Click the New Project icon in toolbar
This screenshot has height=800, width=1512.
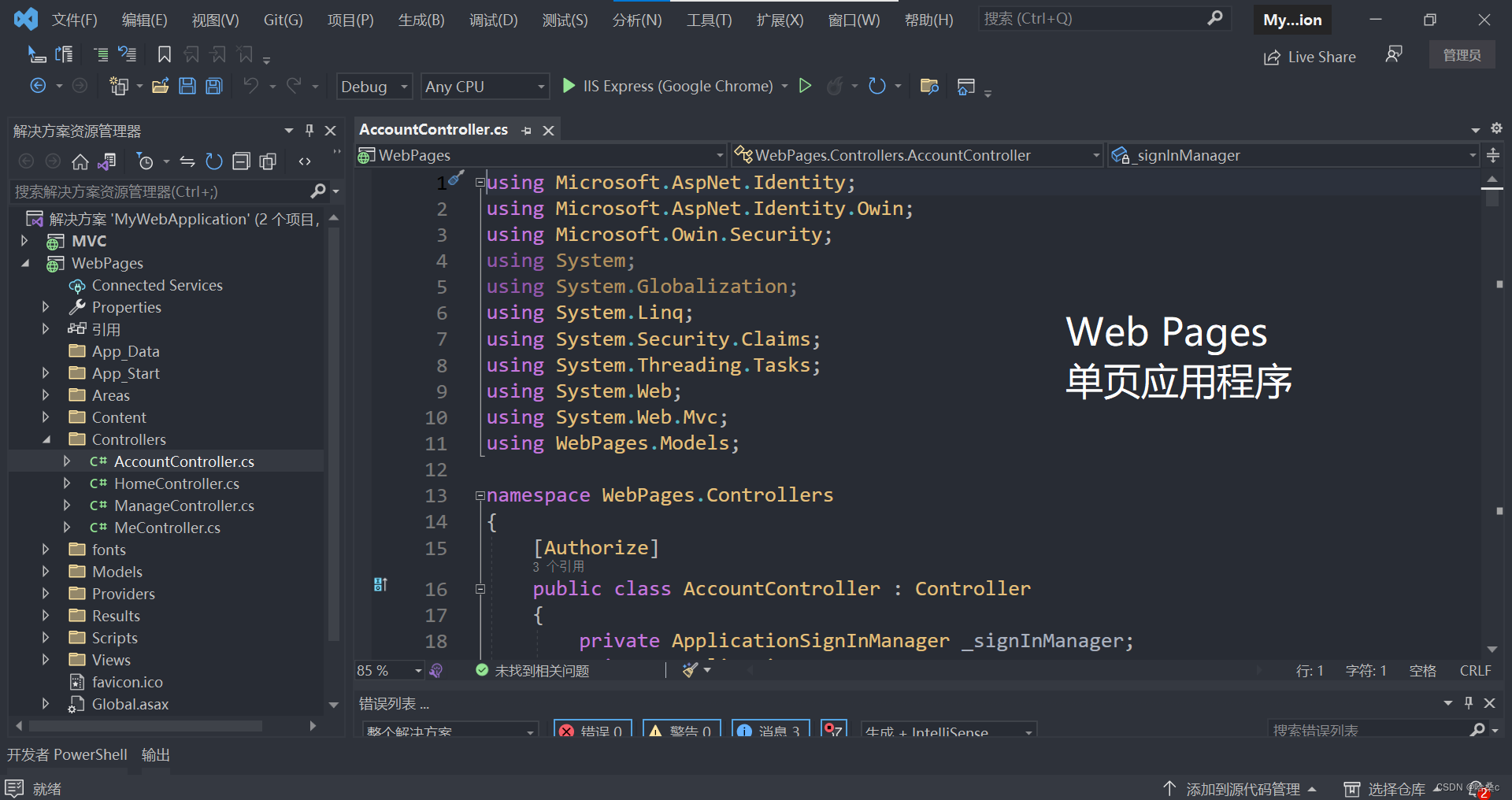(119, 86)
